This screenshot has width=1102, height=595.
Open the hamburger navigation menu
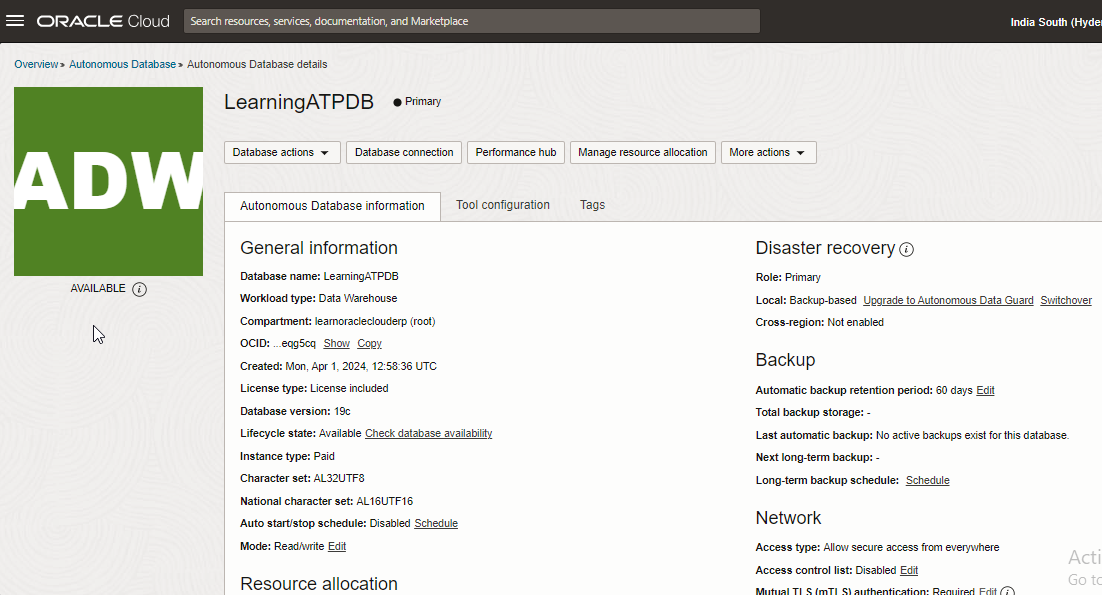[x=15, y=21]
